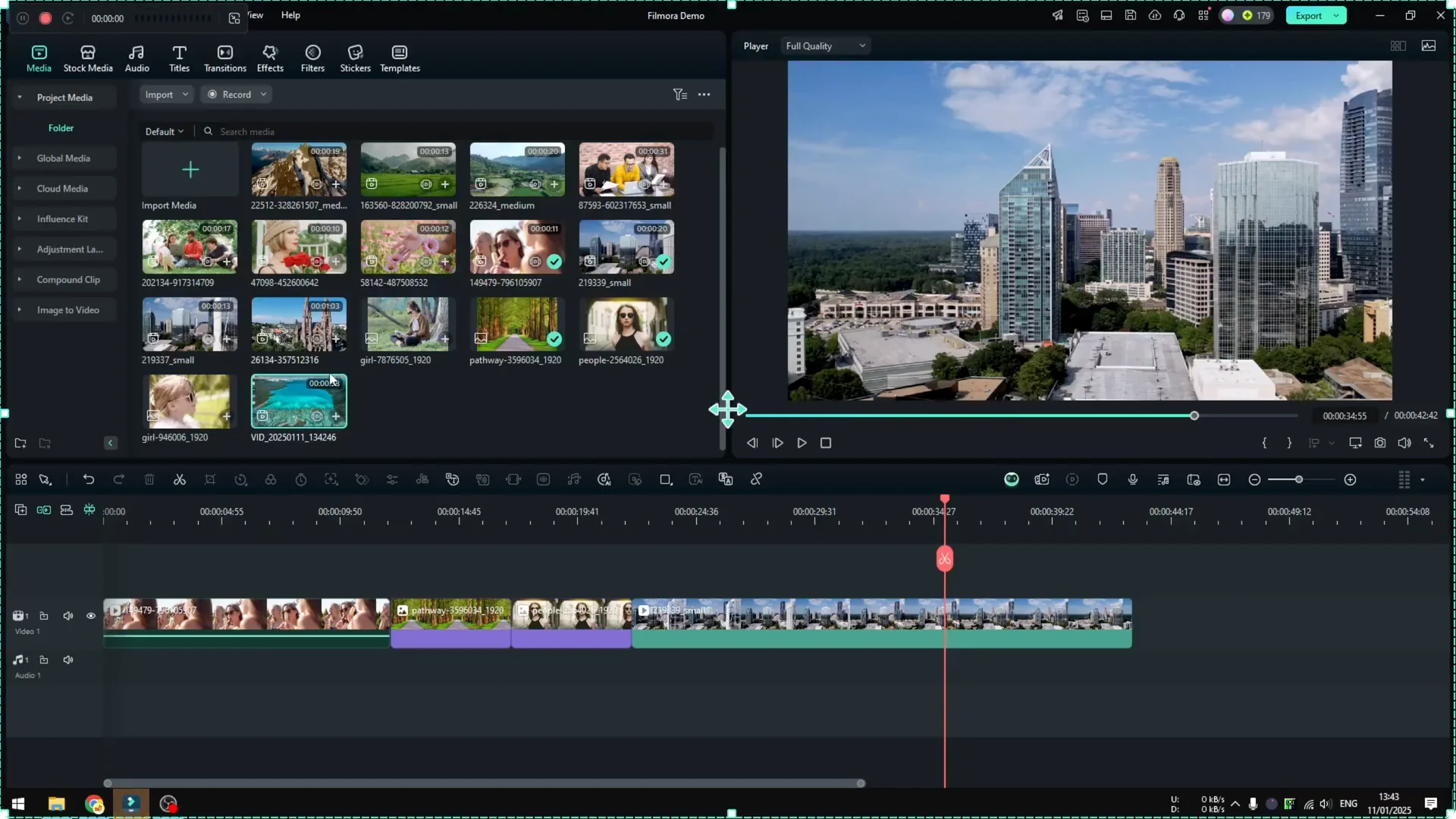The width and height of the screenshot is (1456, 819).
Task: Step to the previous frame
Action: point(752,443)
